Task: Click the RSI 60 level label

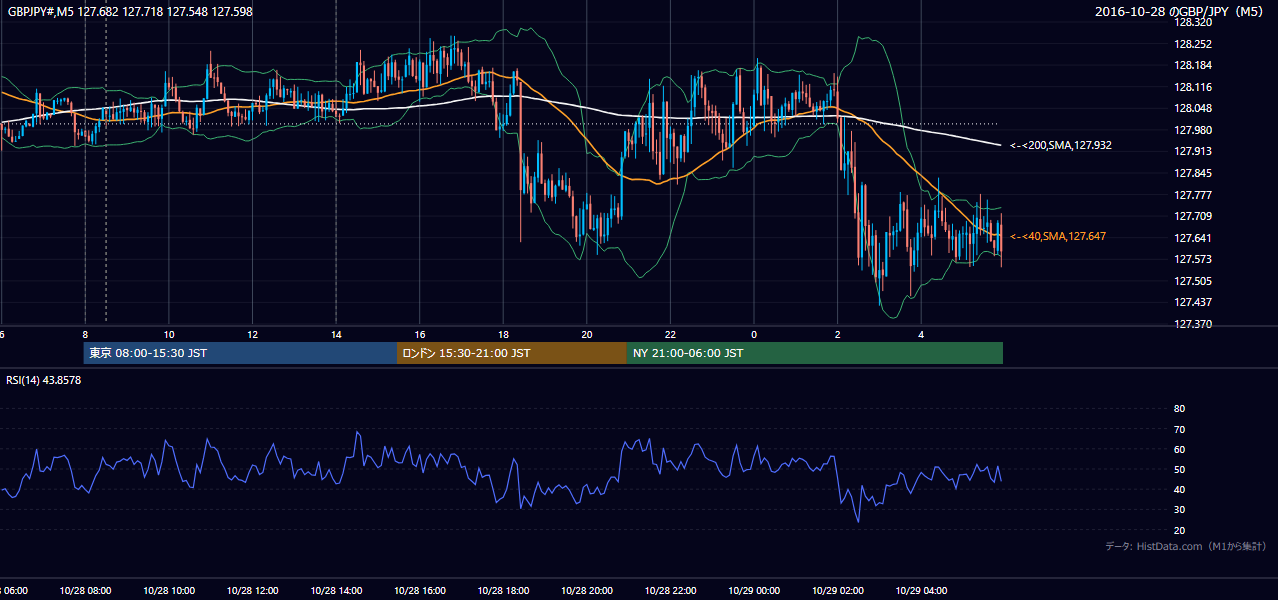Action: (x=1179, y=449)
